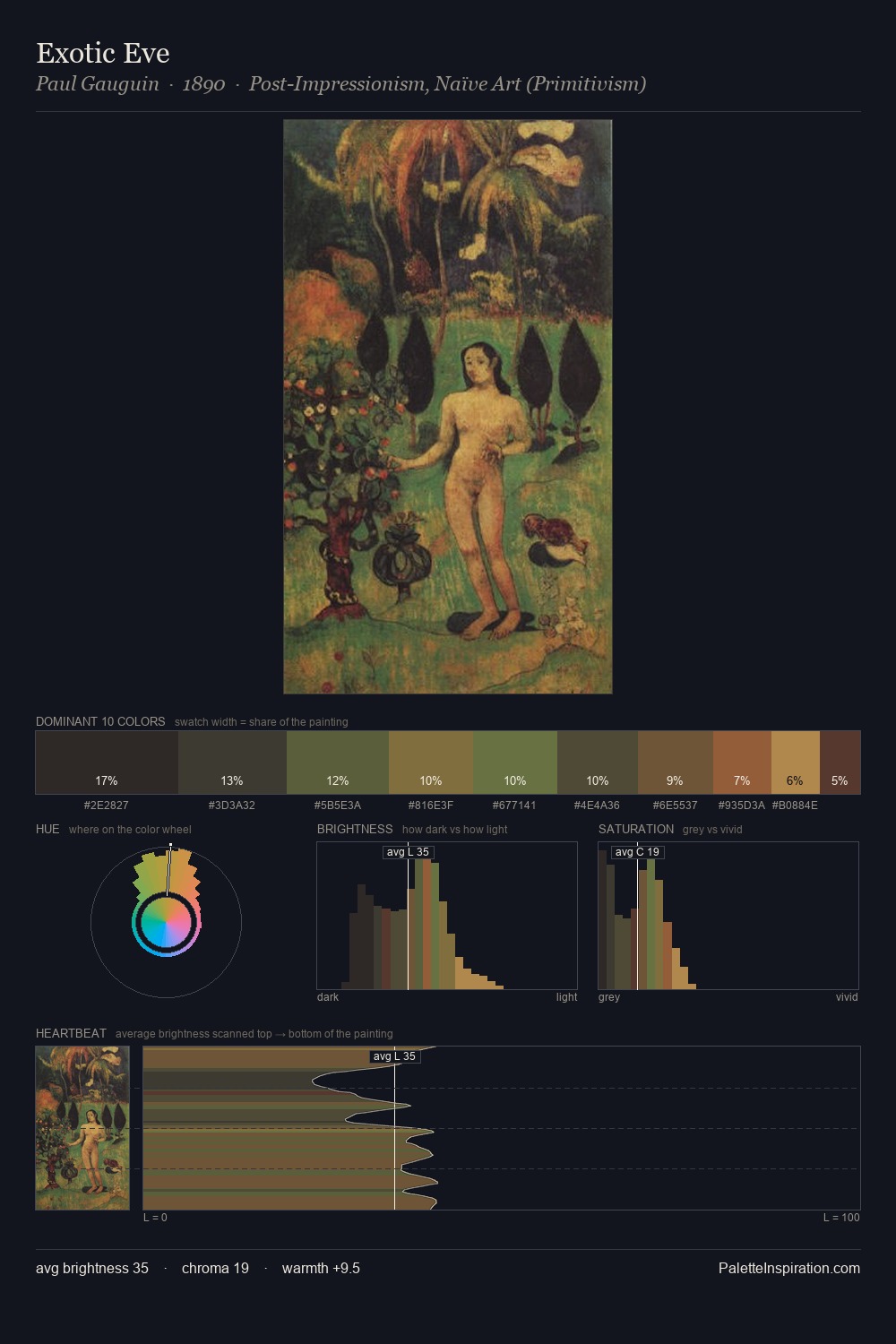Click footer 'avg brightness 35'
The image size is (896, 1344).
[92, 1268]
